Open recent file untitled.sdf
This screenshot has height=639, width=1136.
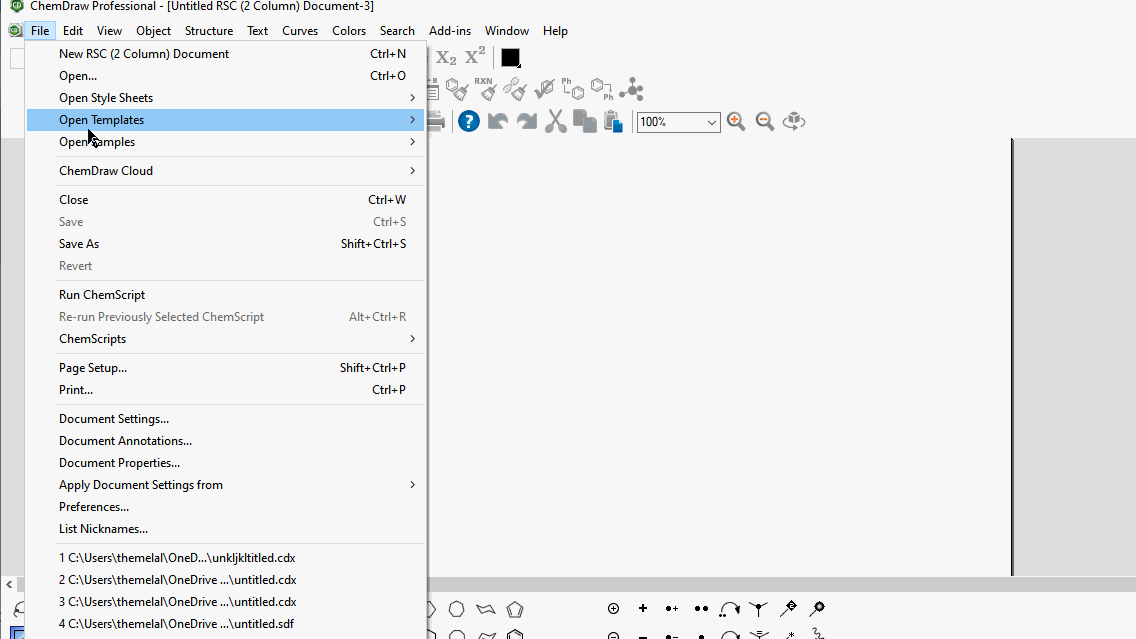click(225, 624)
